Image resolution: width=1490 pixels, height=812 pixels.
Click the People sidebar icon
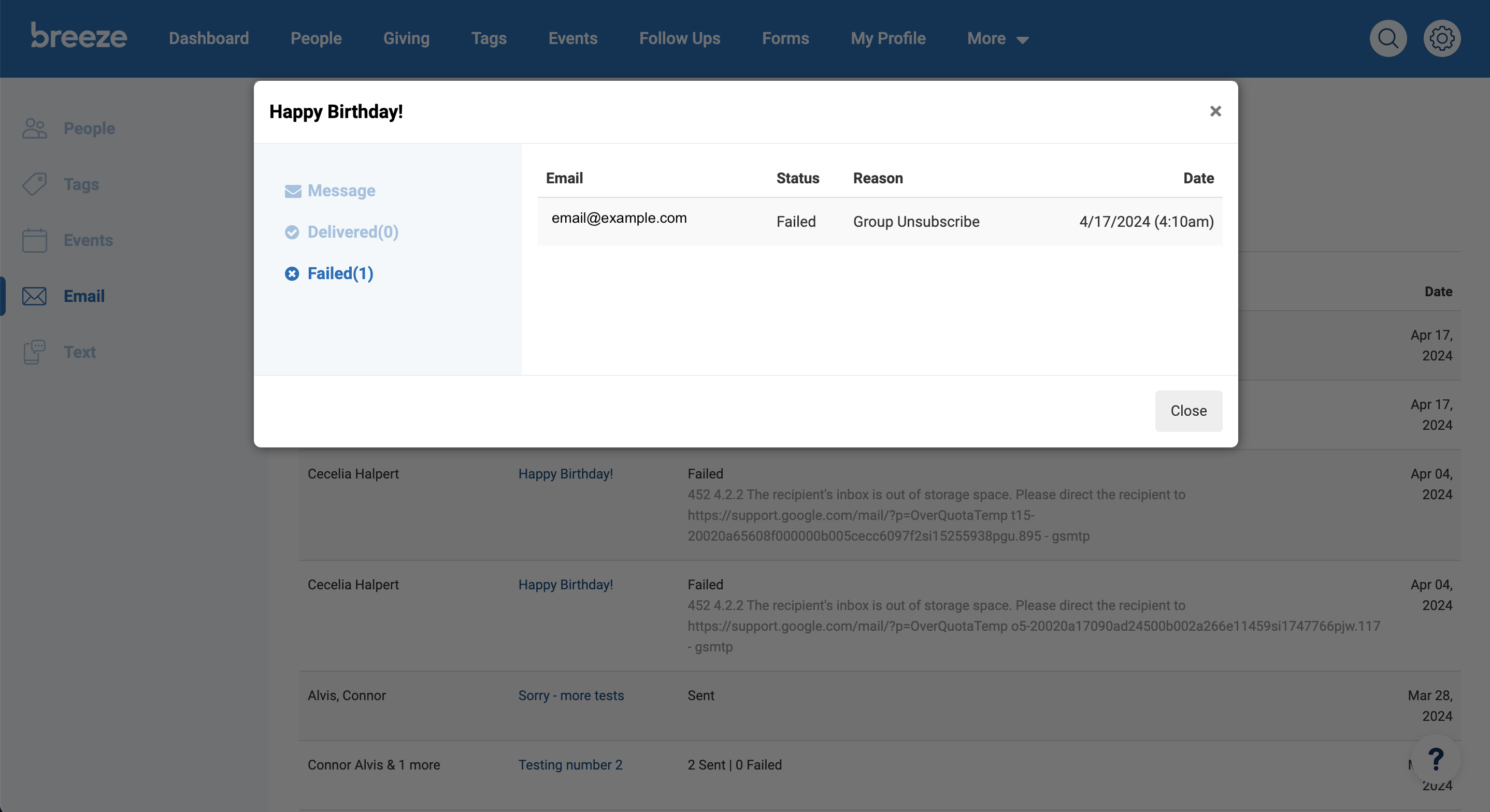pos(35,128)
